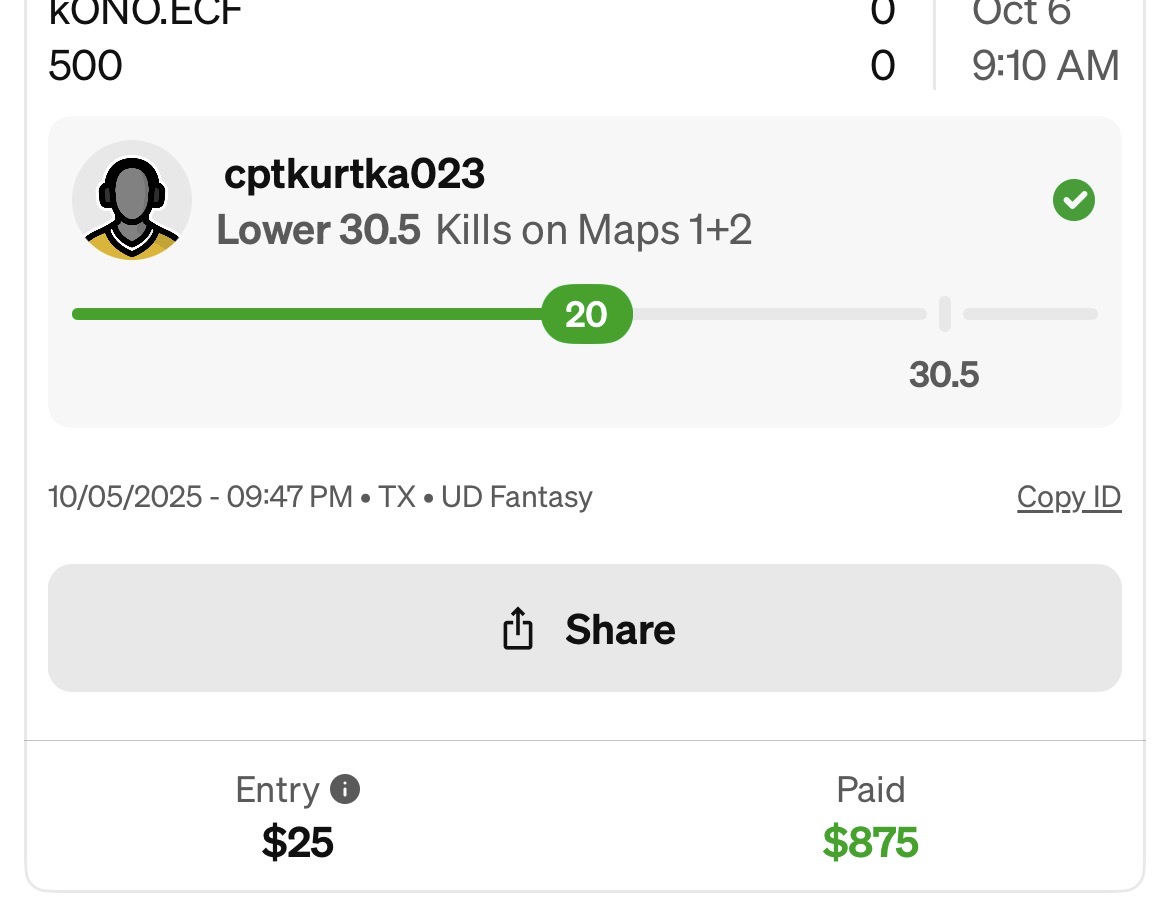Screen dimensions: 1170x909
Task: Click the 30.5 label under the slider
Action: [943, 375]
